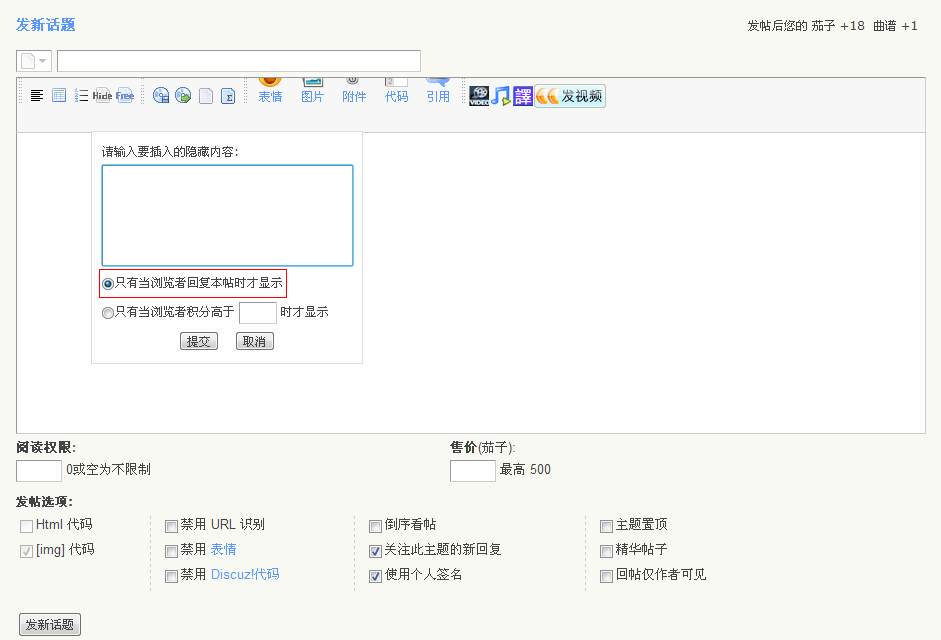Click the 附件 attachment tool
This screenshot has height=640, width=941.
354,91
